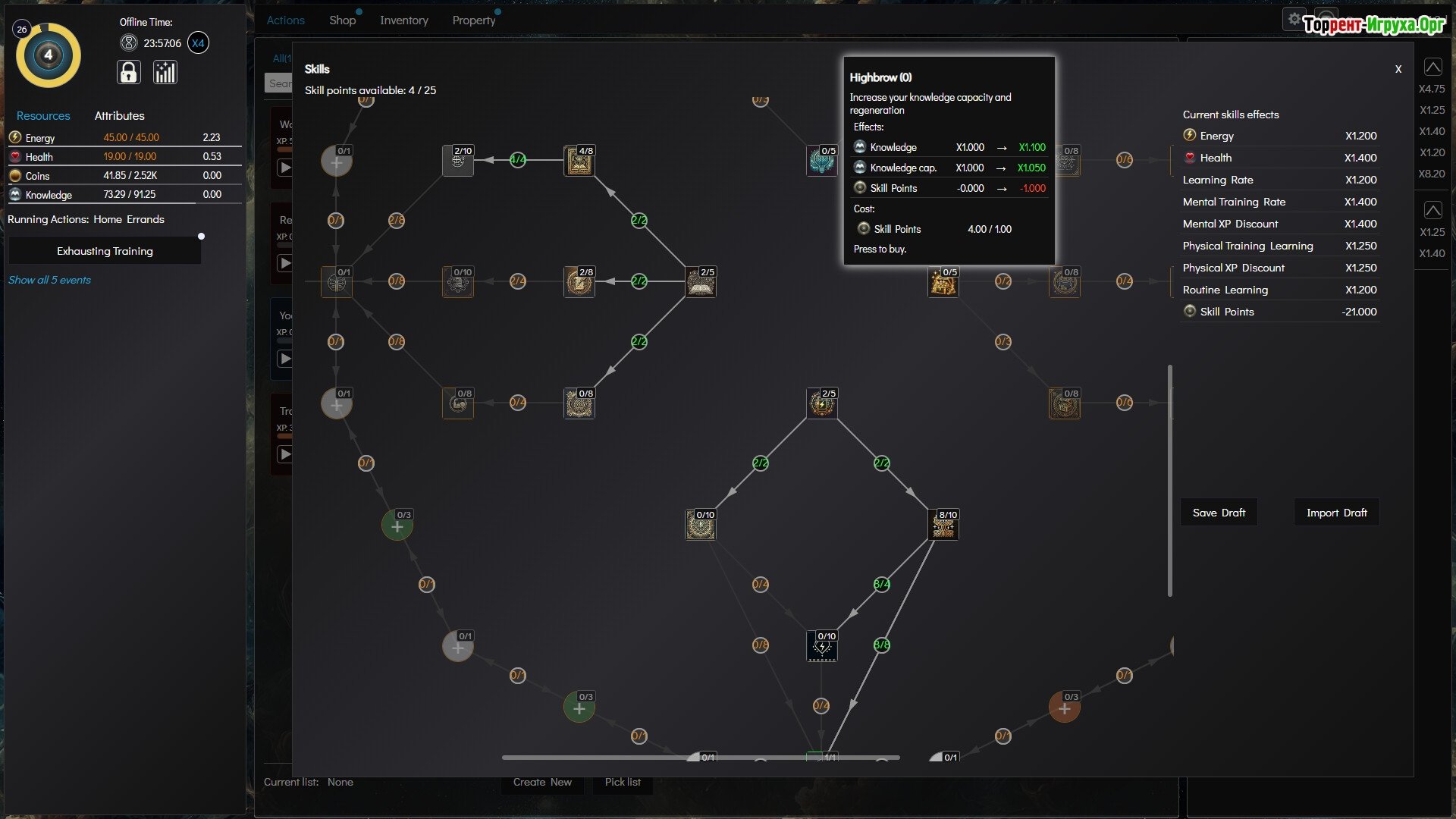
Task: Select the 2/5 open book skill node
Action: tap(700, 282)
